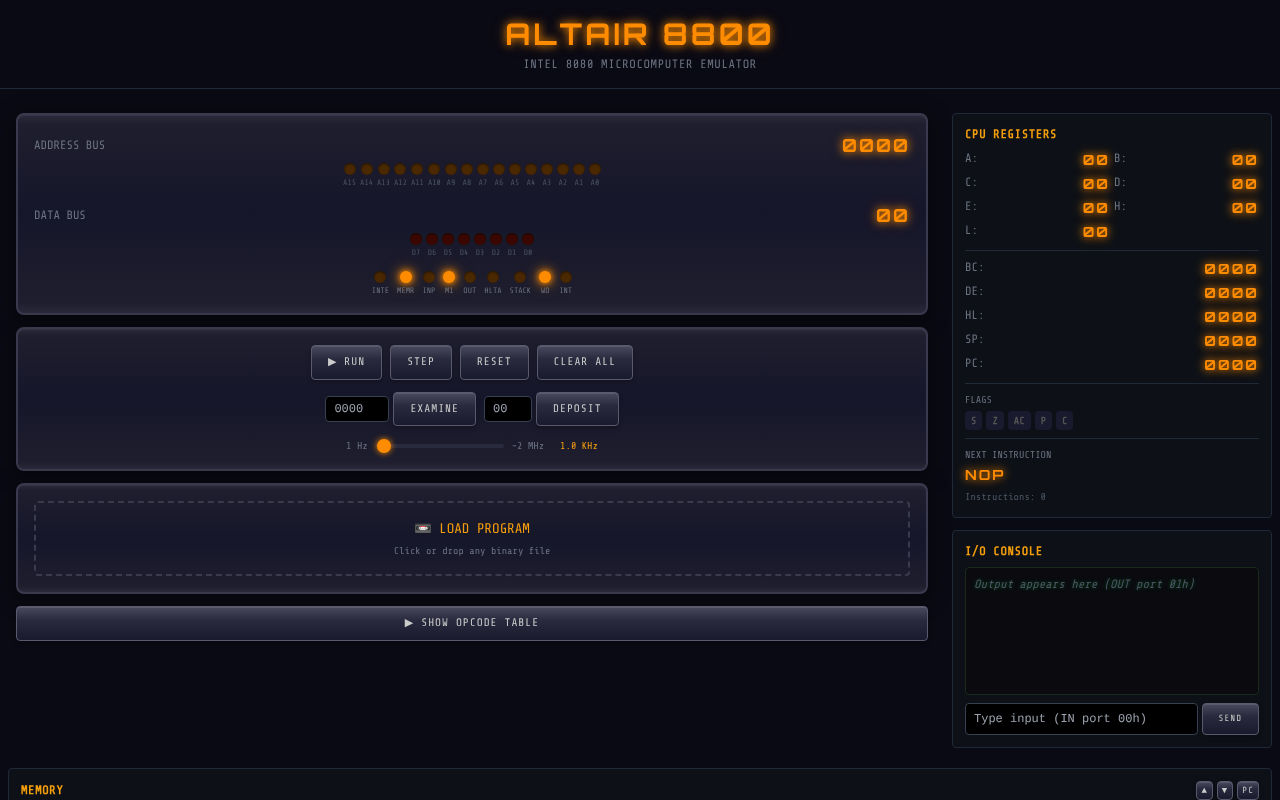Viewport: 1280px width, 800px height.
Task: Click the A register value
Action: [x=1095, y=160]
